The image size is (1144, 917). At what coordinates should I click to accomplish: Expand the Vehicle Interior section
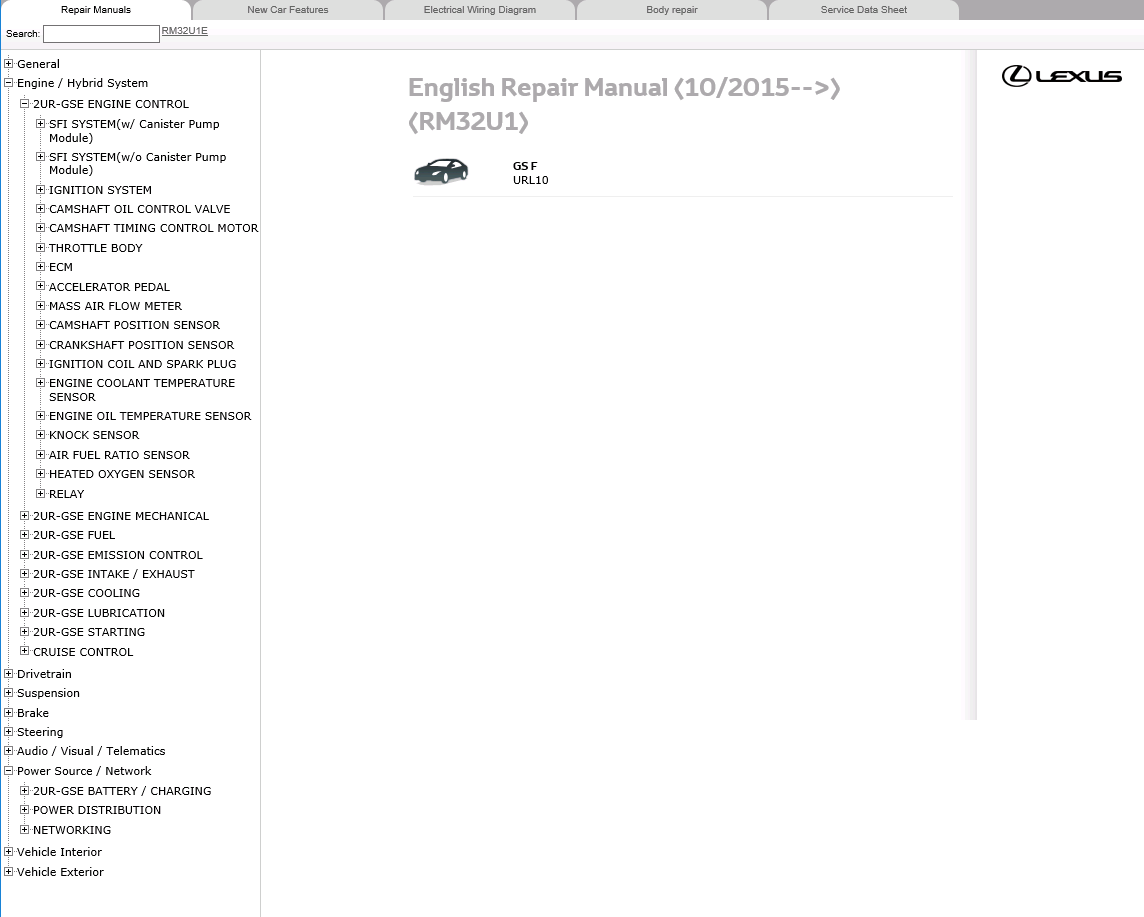9,851
